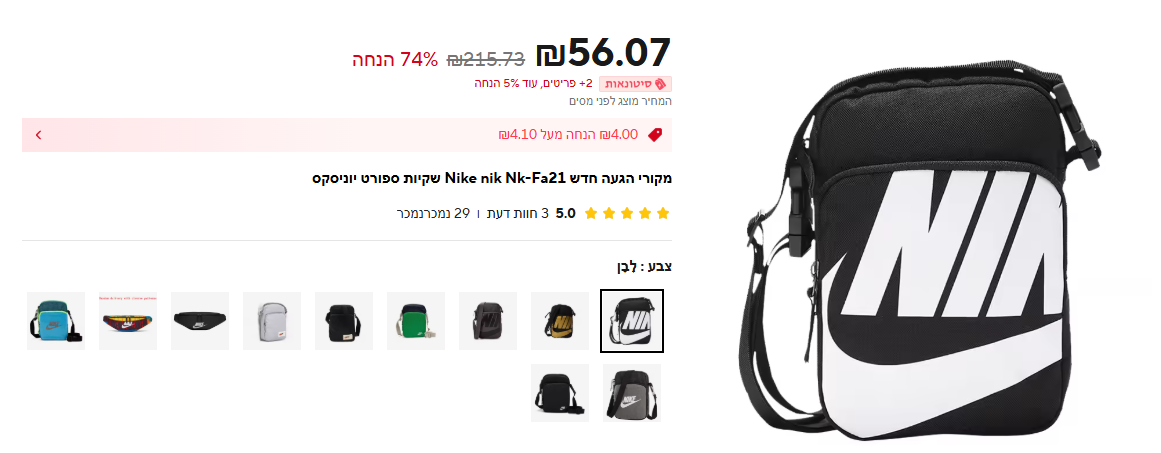Choose the black bag with gold logo
This screenshot has height=453, width=1161.
560,321
